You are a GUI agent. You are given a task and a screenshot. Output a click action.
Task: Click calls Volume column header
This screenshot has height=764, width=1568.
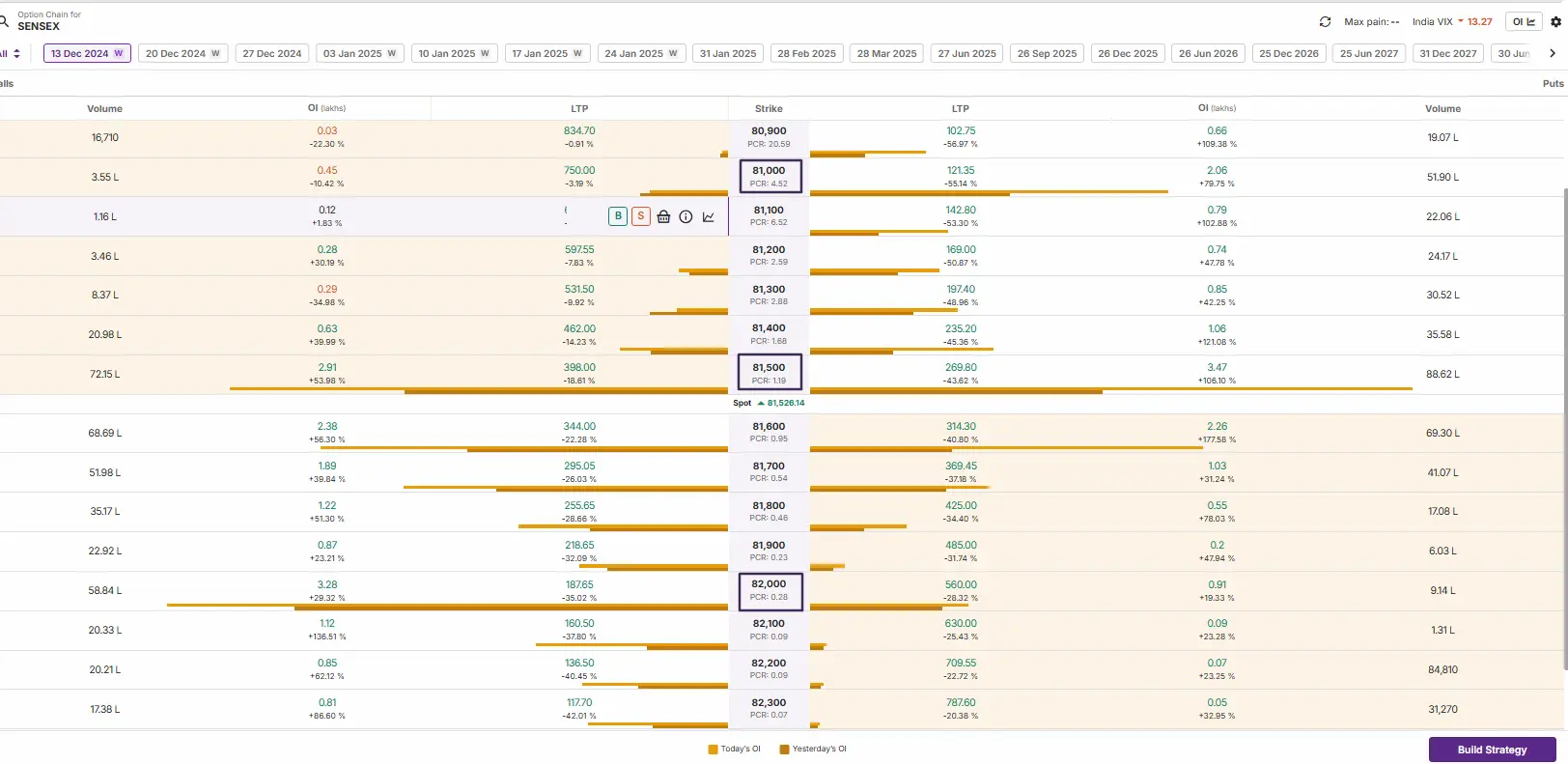click(x=104, y=108)
